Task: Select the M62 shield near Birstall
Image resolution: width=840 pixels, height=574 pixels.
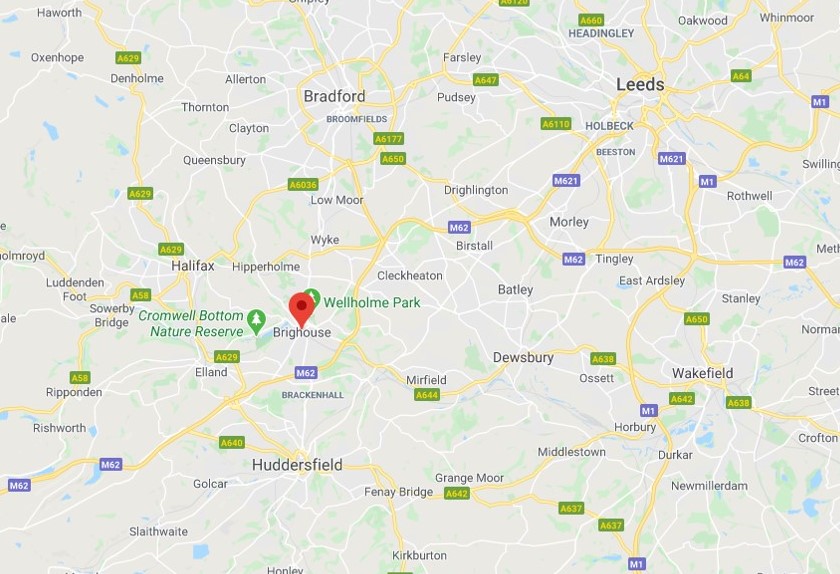Action: pyautogui.click(x=459, y=227)
